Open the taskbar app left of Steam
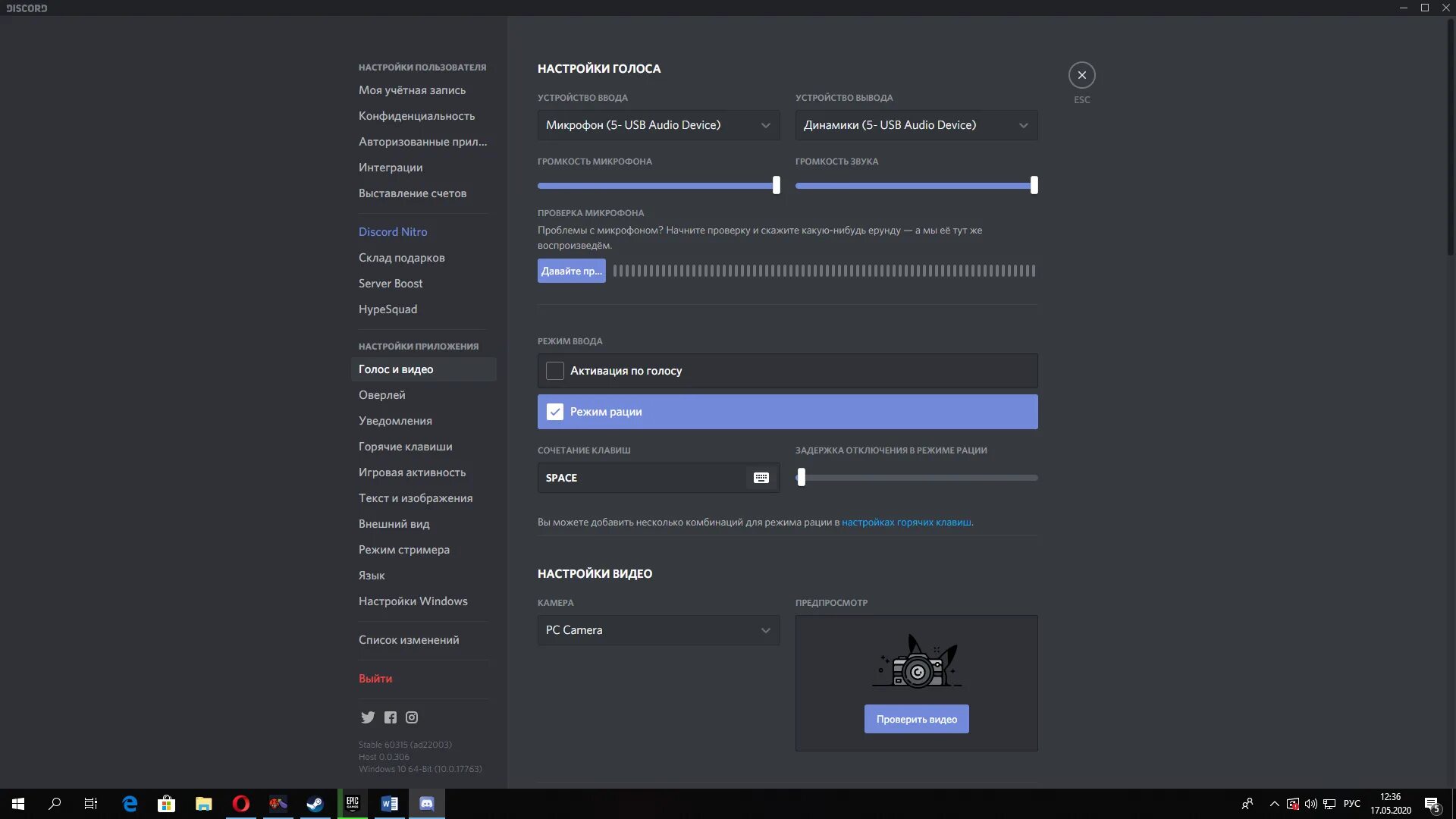 pyautogui.click(x=278, y=804)
